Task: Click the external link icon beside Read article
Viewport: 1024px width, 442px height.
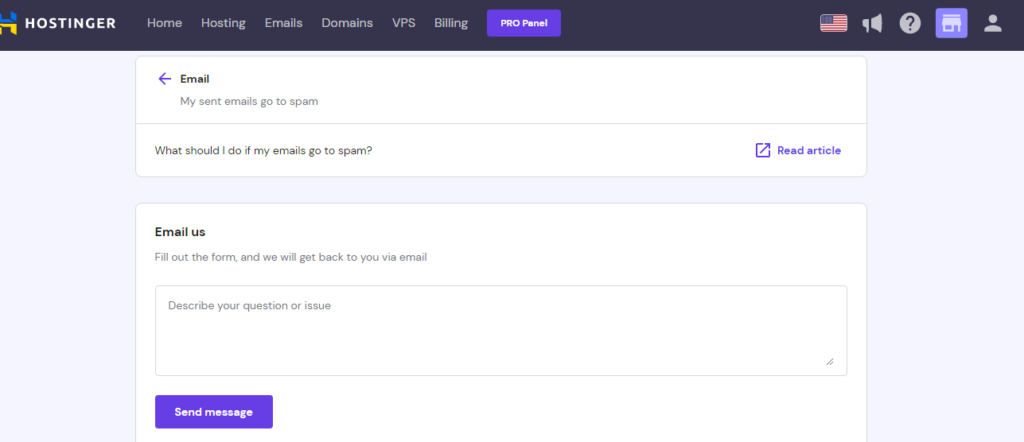Action: [x=763, y=150]
